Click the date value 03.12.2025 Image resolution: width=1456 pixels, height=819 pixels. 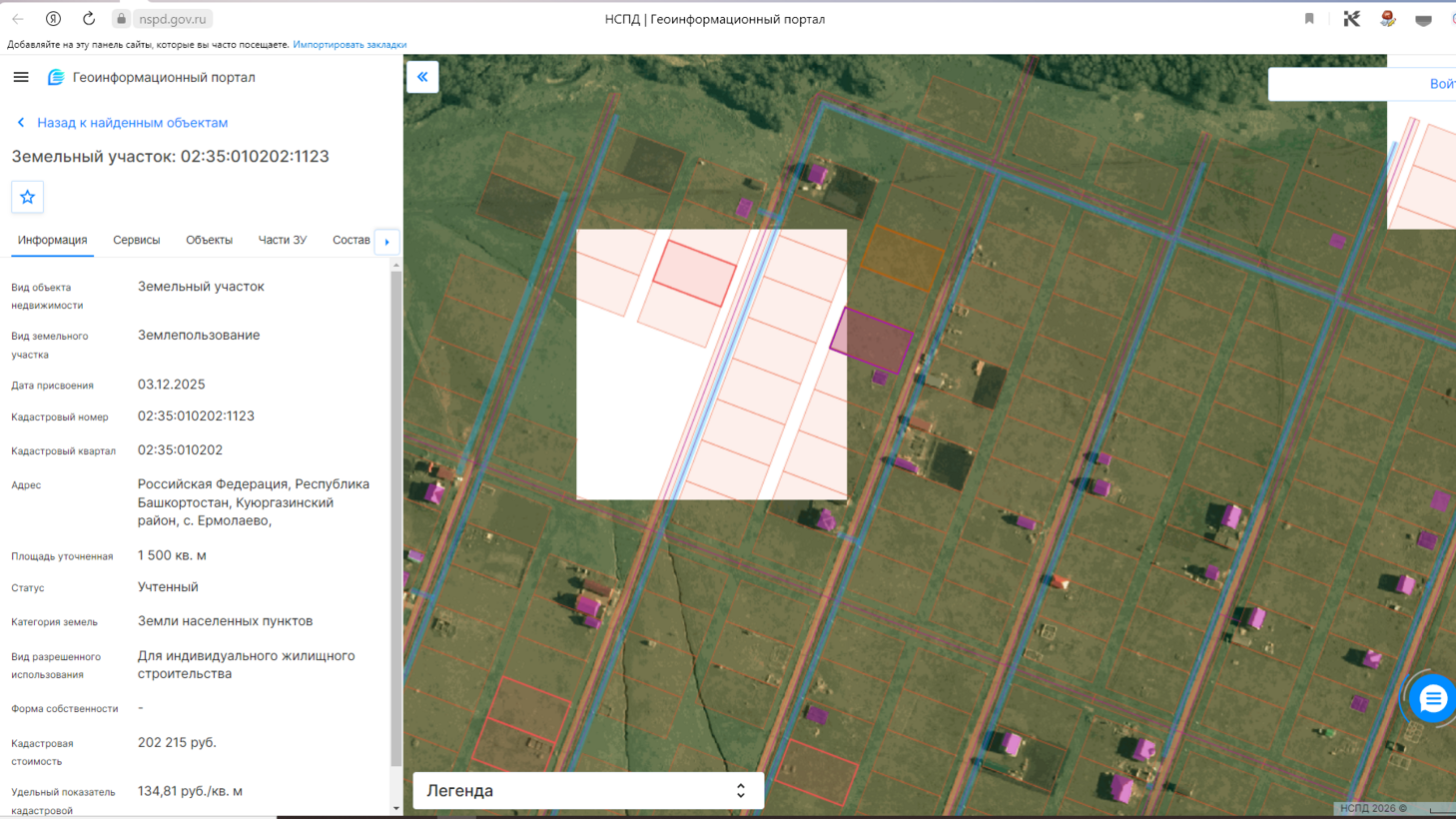[x=172, y=385]
